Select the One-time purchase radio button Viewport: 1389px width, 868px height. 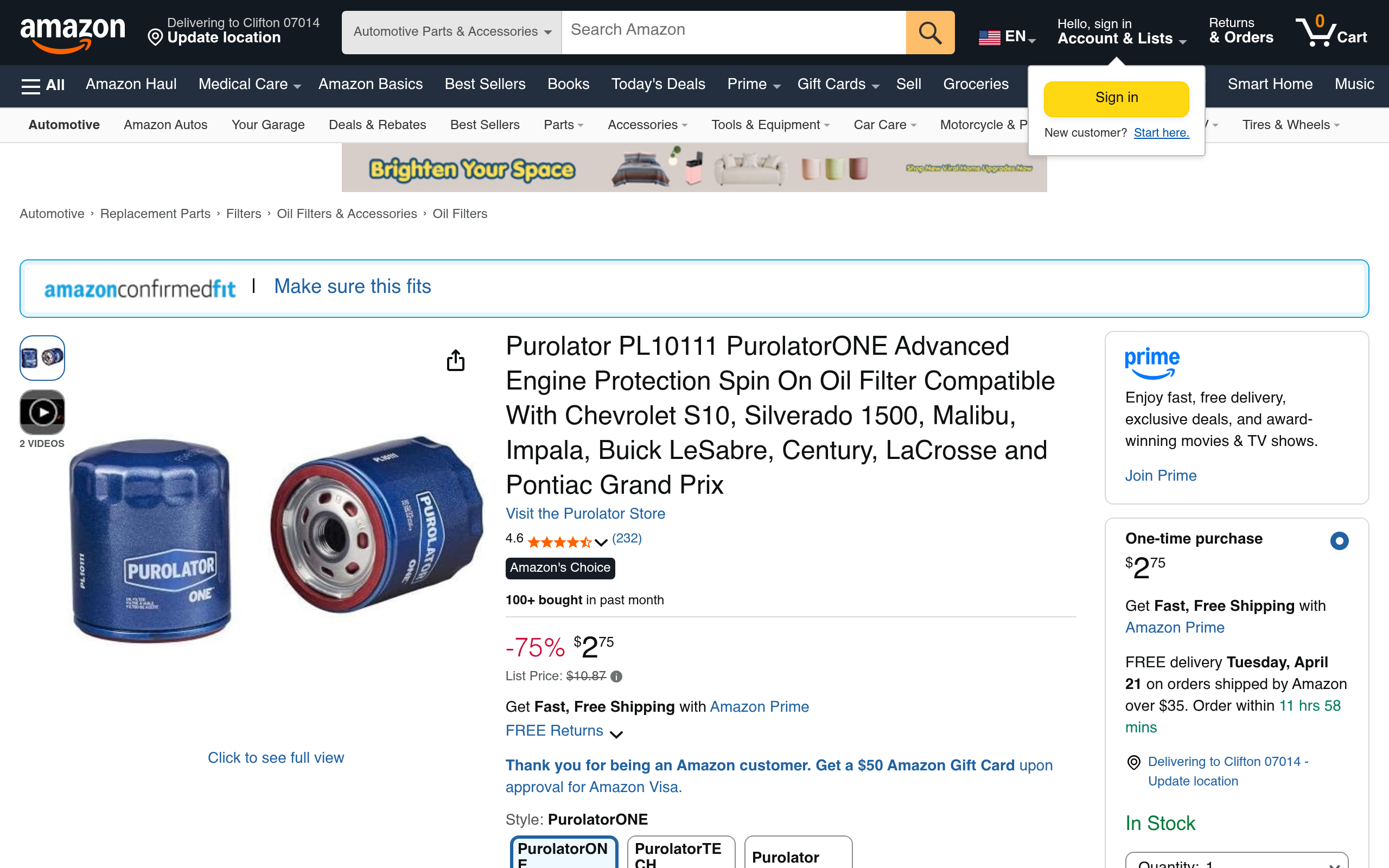pos(1339,540)
